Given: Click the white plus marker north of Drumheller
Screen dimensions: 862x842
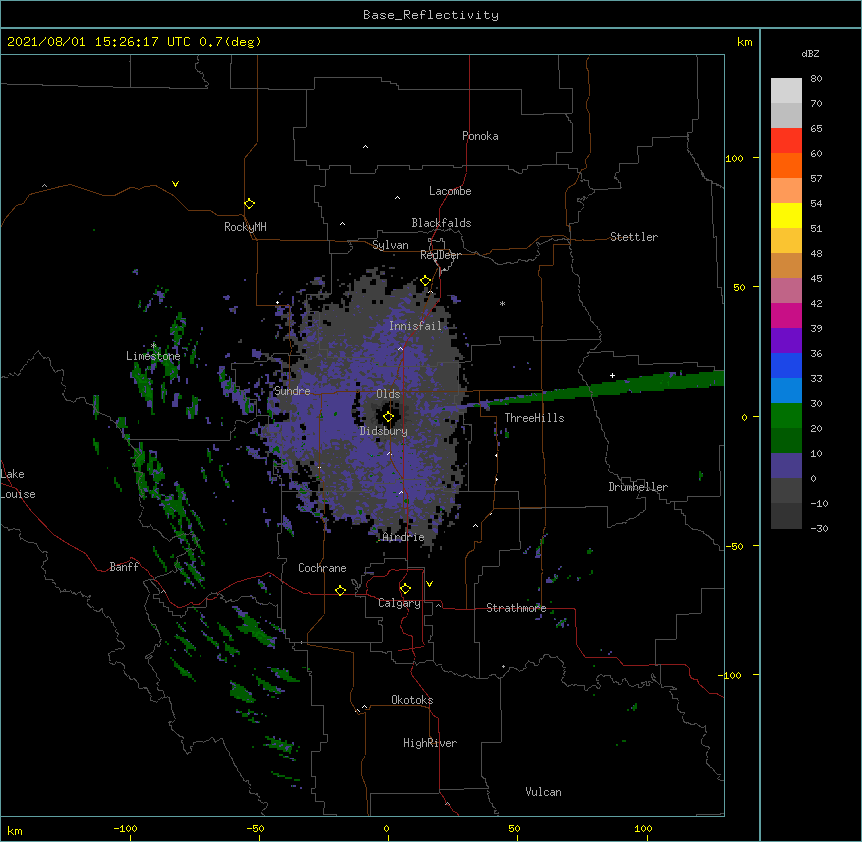Looking at the screenshot, I should [x=612, y=375].
